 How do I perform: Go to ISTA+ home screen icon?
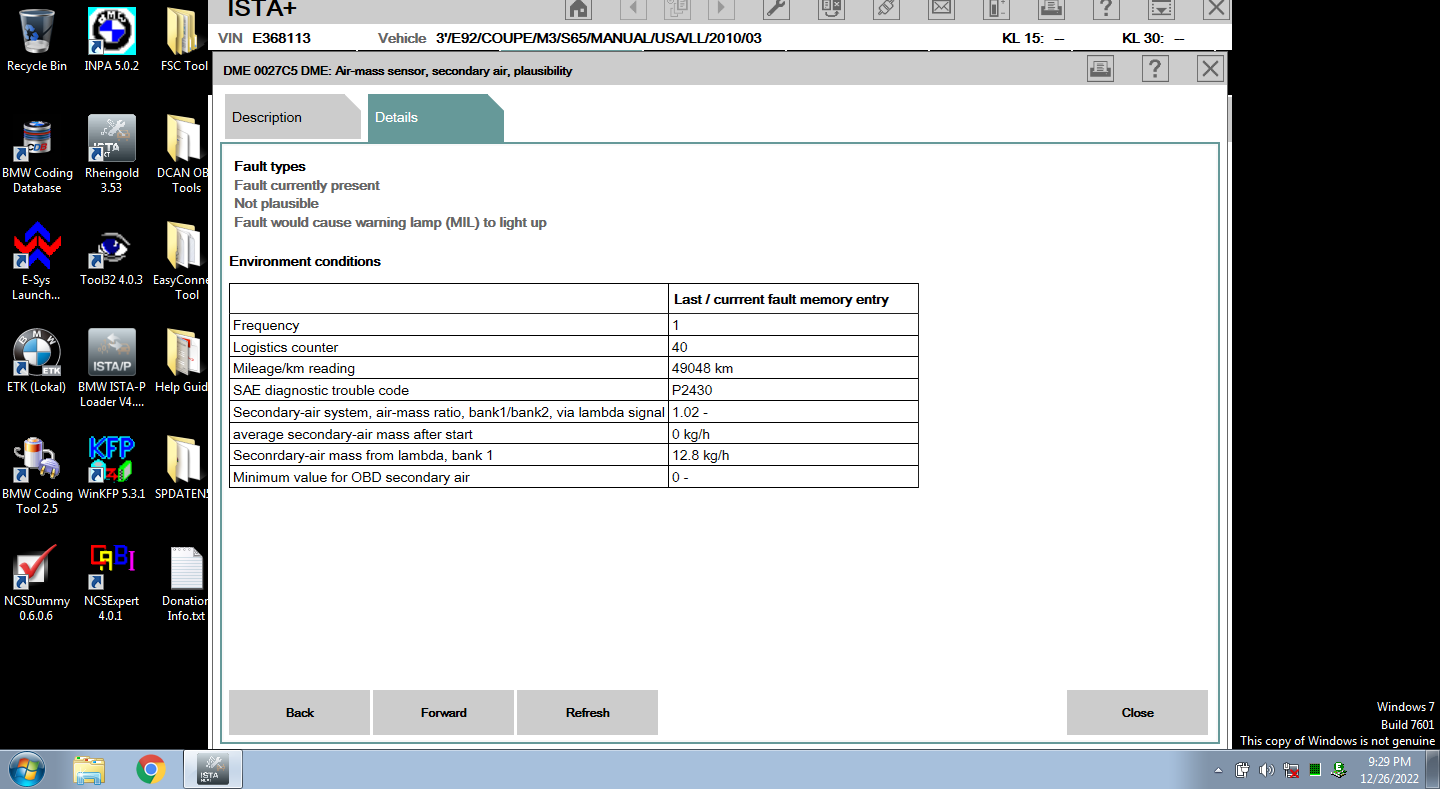click(578, 9)
